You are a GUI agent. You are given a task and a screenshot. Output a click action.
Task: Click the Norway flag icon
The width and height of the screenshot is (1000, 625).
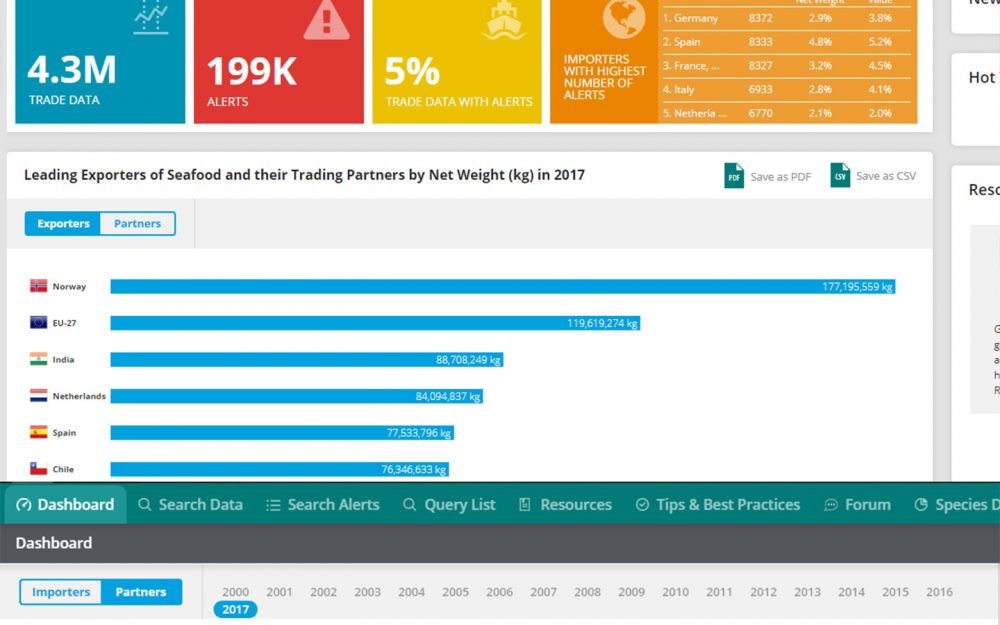pyautogui.click(x=39, y=287)
